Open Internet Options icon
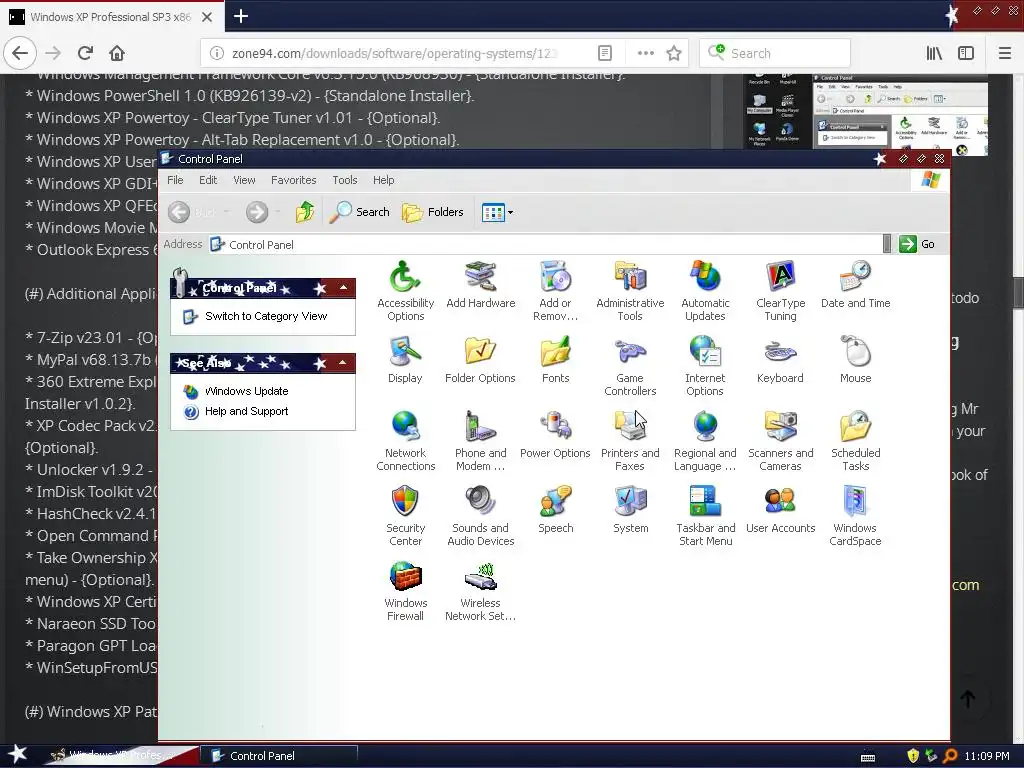Image resolution: width=1024 pixels, height=768 pixels. [x=705, y=366]
